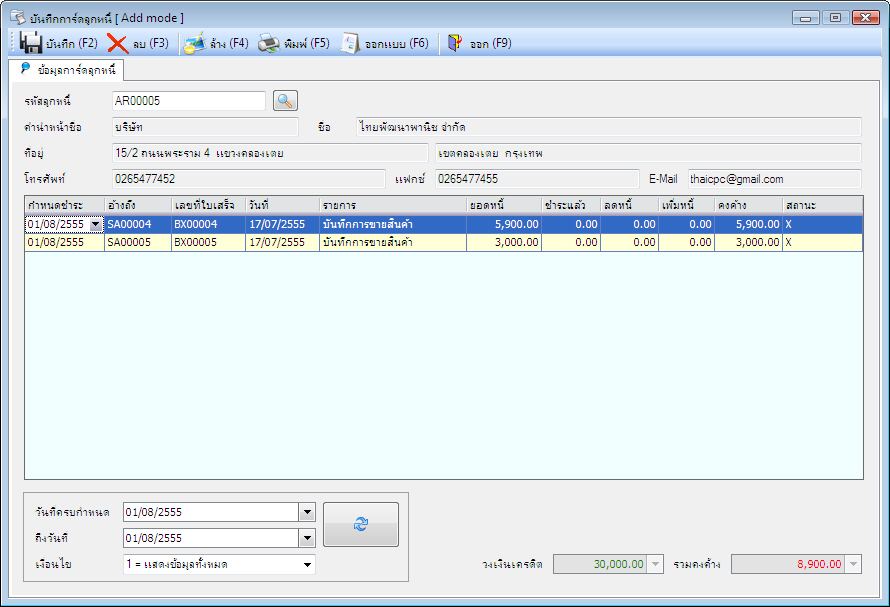Click the design document icon (F6)
890x607 pixels.
(350, 43)
